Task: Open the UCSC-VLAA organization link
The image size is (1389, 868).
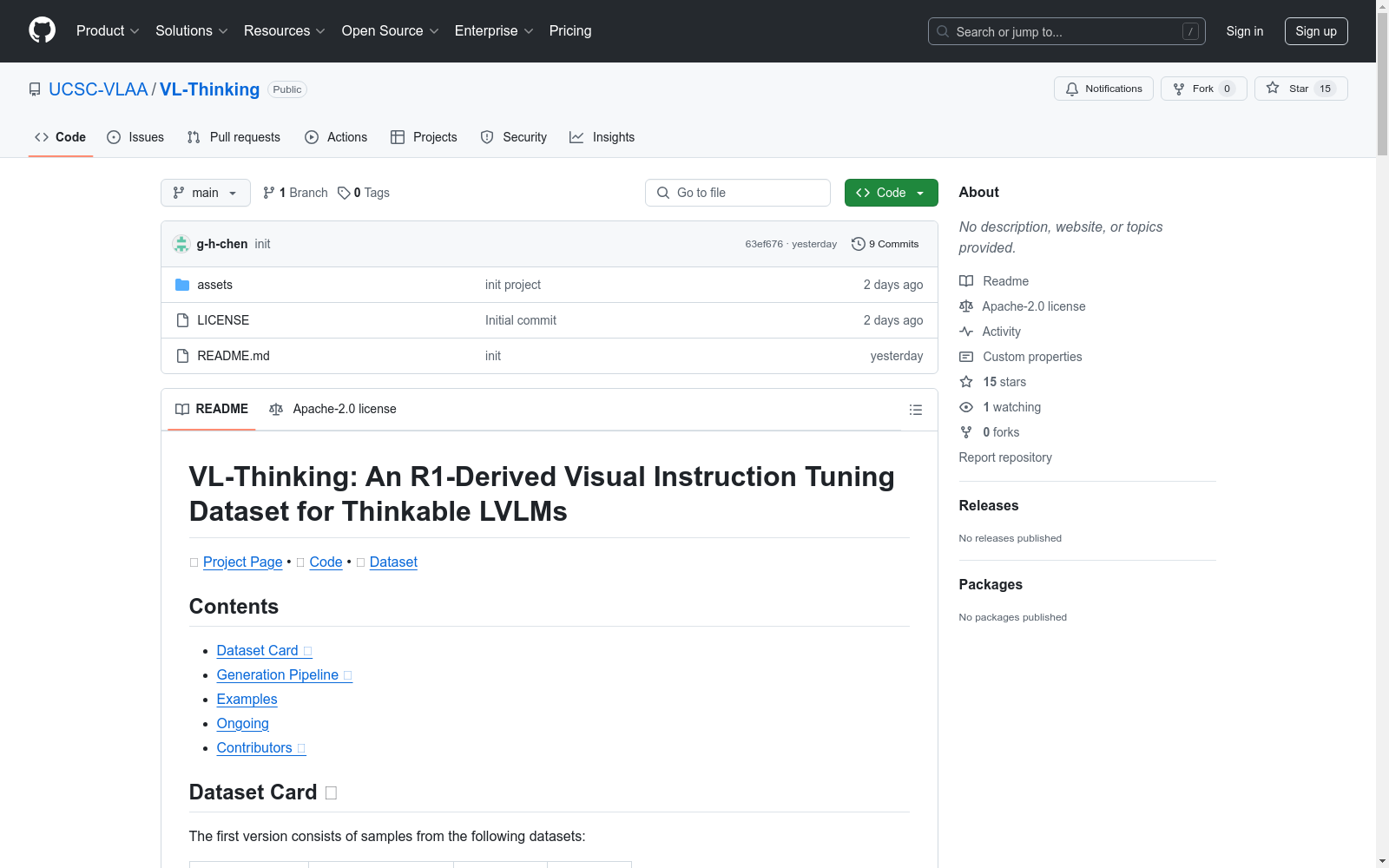Action: coord(98,89)
